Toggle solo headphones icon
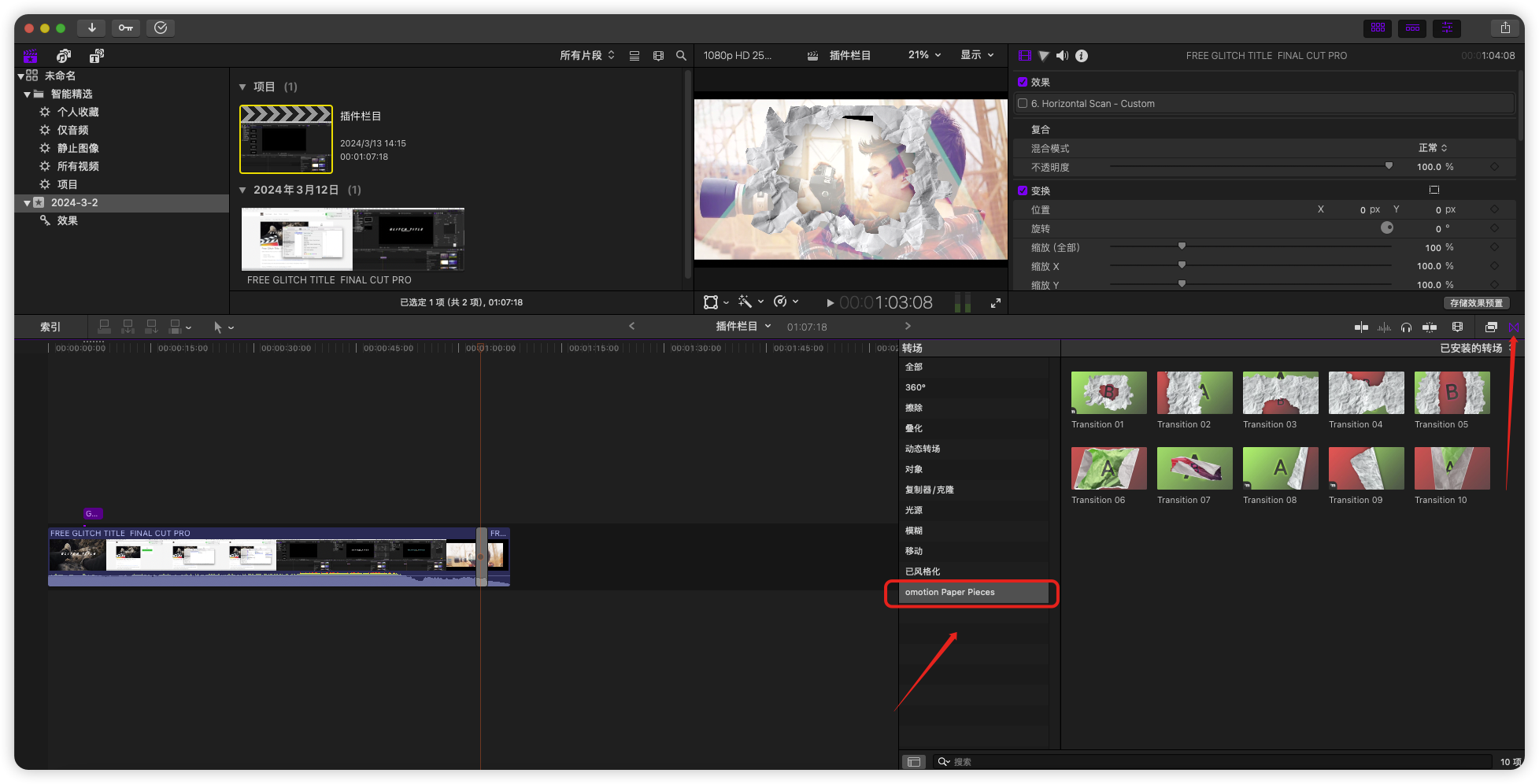This screenshot has height=784, width=1539. pos(1406,327)
